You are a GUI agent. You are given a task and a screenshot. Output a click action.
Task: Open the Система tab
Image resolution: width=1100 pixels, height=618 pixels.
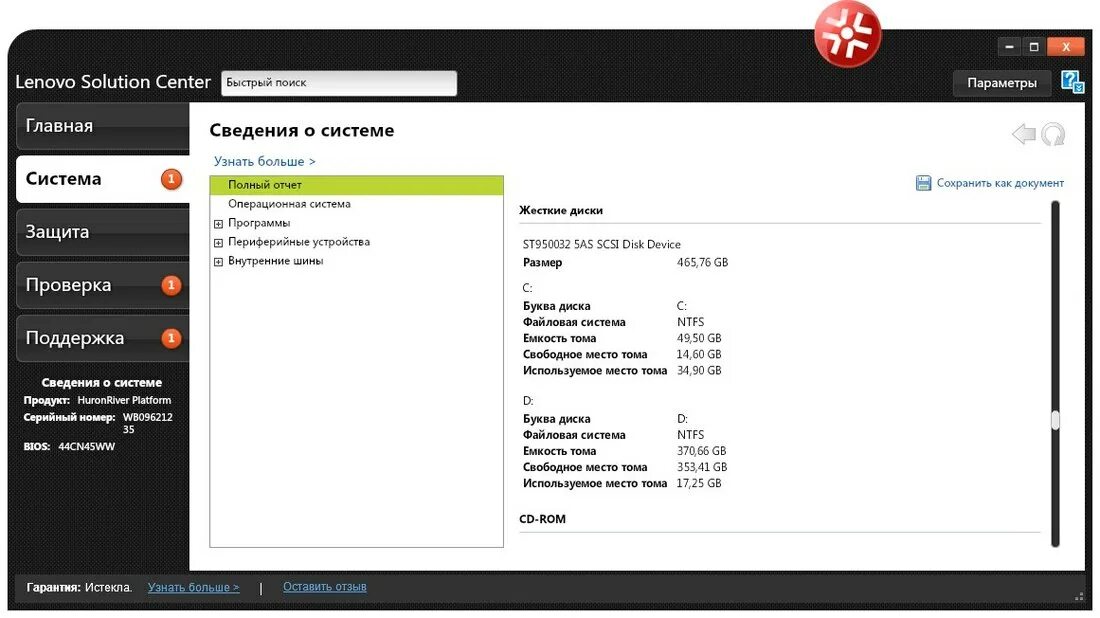pyautogui.click(x=102, y=179)
